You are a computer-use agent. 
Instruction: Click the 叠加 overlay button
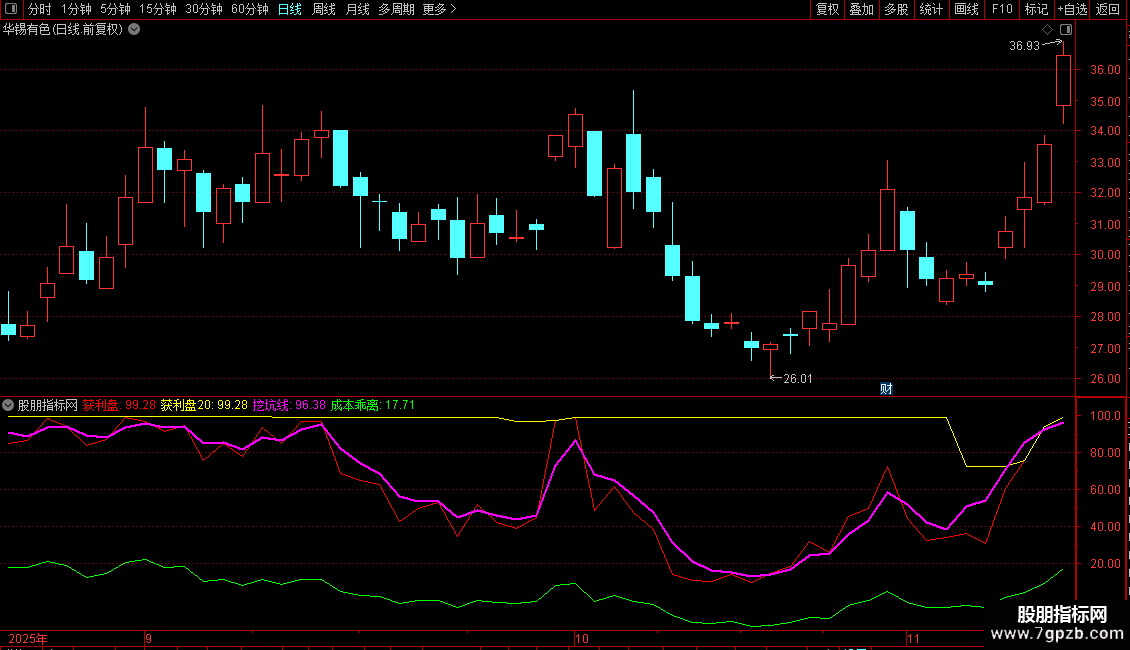click(x=862, y=9)
